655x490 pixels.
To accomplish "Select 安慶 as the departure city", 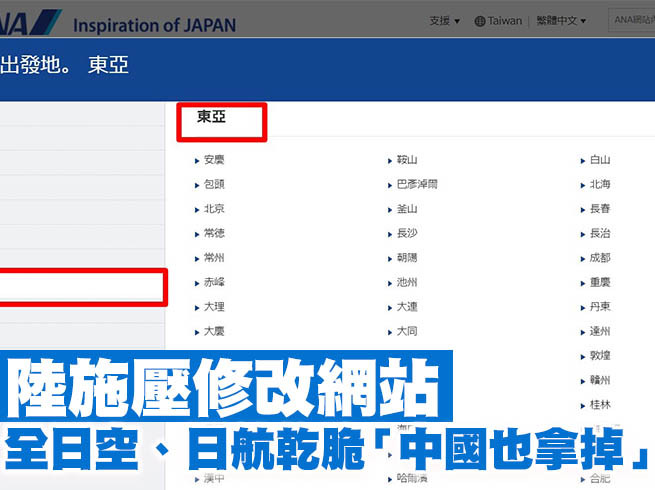I will point(214,160).
